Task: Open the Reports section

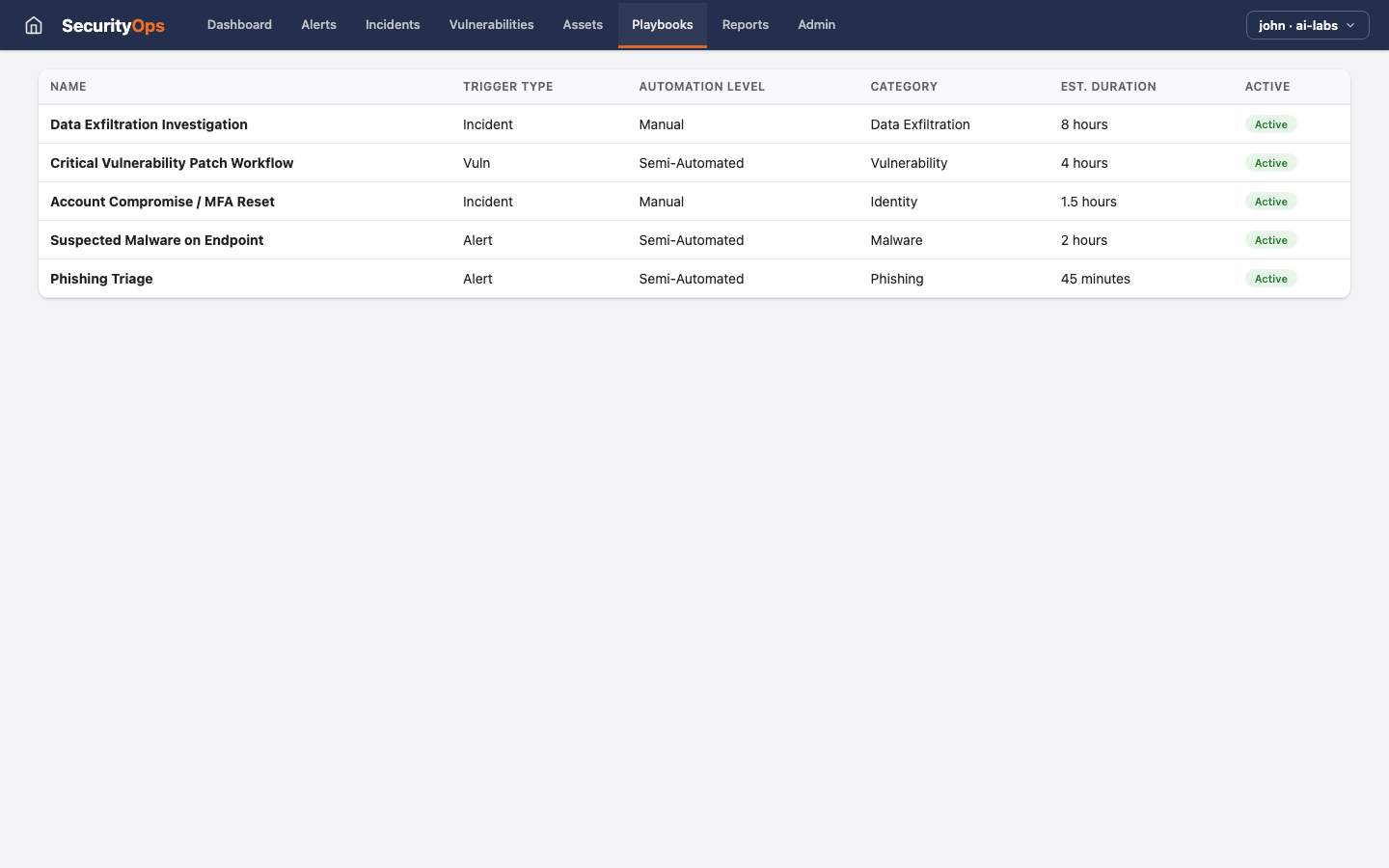Action: pyautogui.click(x=745, y=25)
